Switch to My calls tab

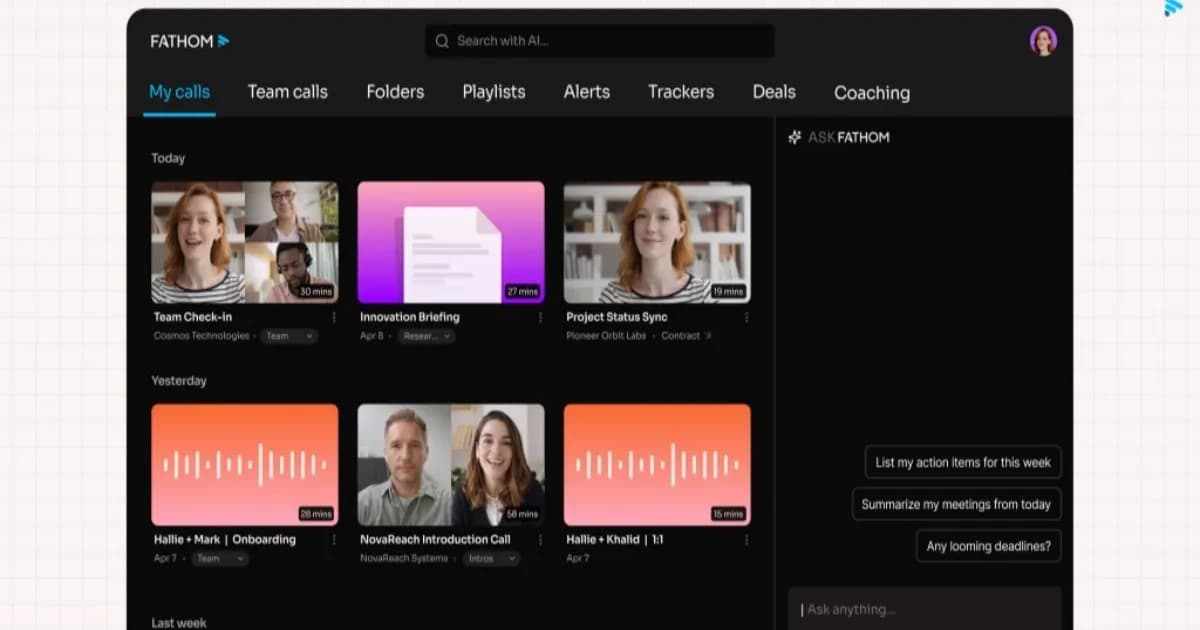click(179, 92)
